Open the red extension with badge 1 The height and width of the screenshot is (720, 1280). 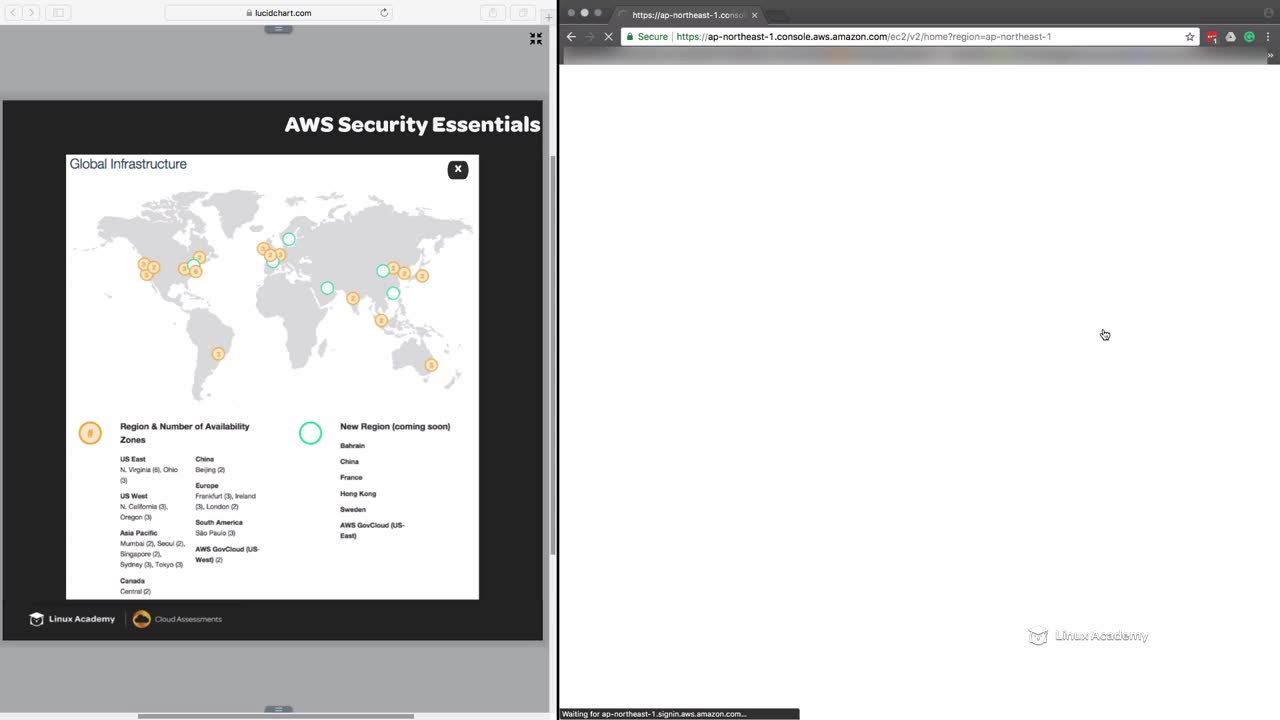(x=1212, y=37)
